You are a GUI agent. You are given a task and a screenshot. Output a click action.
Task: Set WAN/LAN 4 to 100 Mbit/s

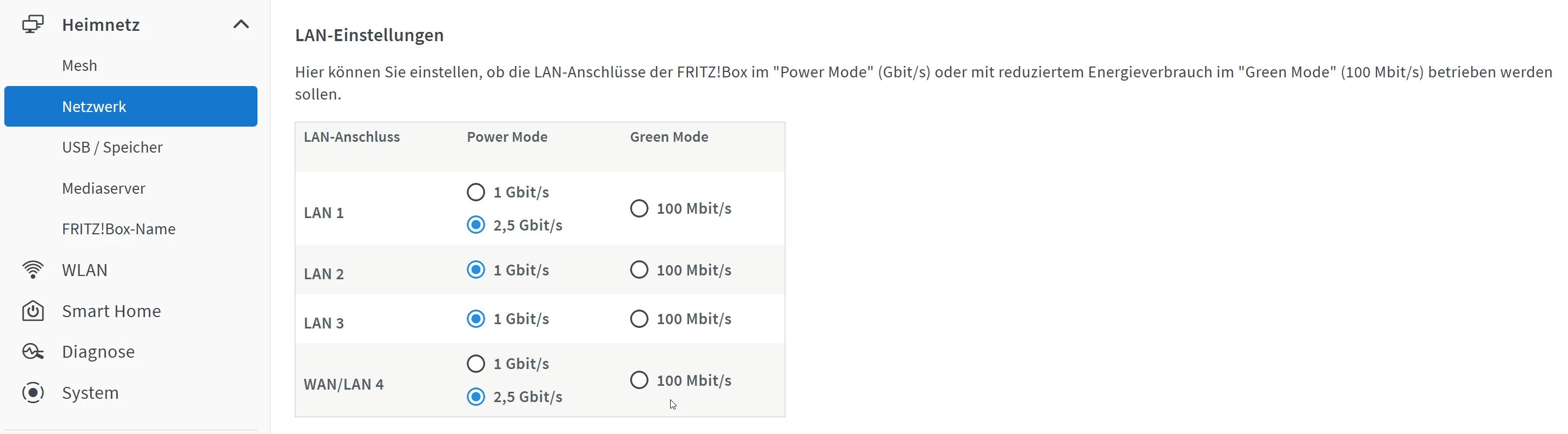(x=639, y=380)
